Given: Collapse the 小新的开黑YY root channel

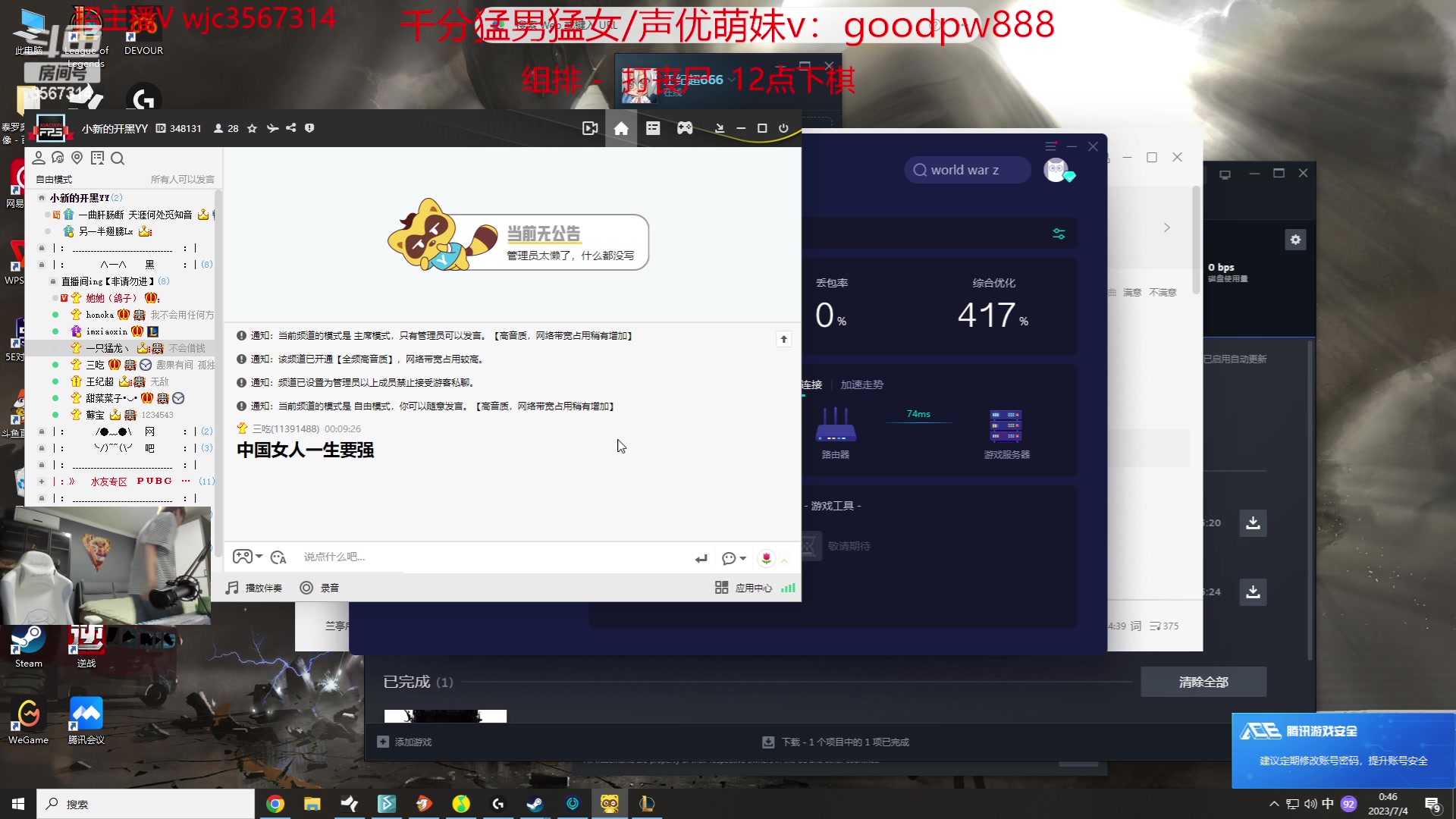Looking at the screenshot, I should pos(42,198).
